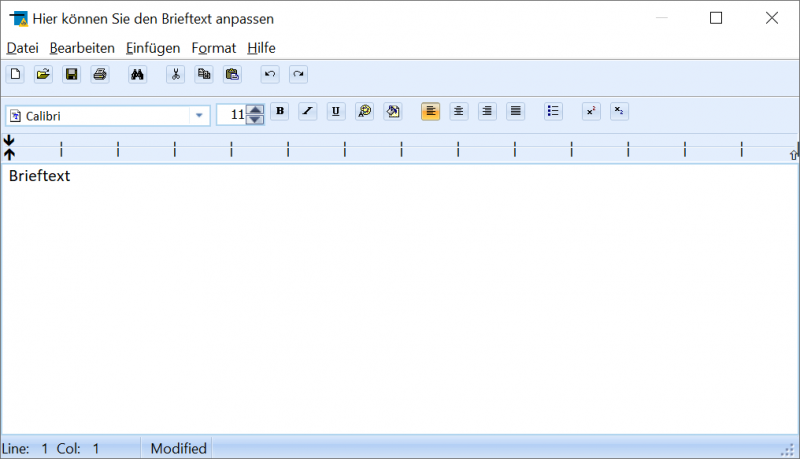Toggle bullet list formatting
Viewport: 800px width, 459px height.
(x=553, y=111)
